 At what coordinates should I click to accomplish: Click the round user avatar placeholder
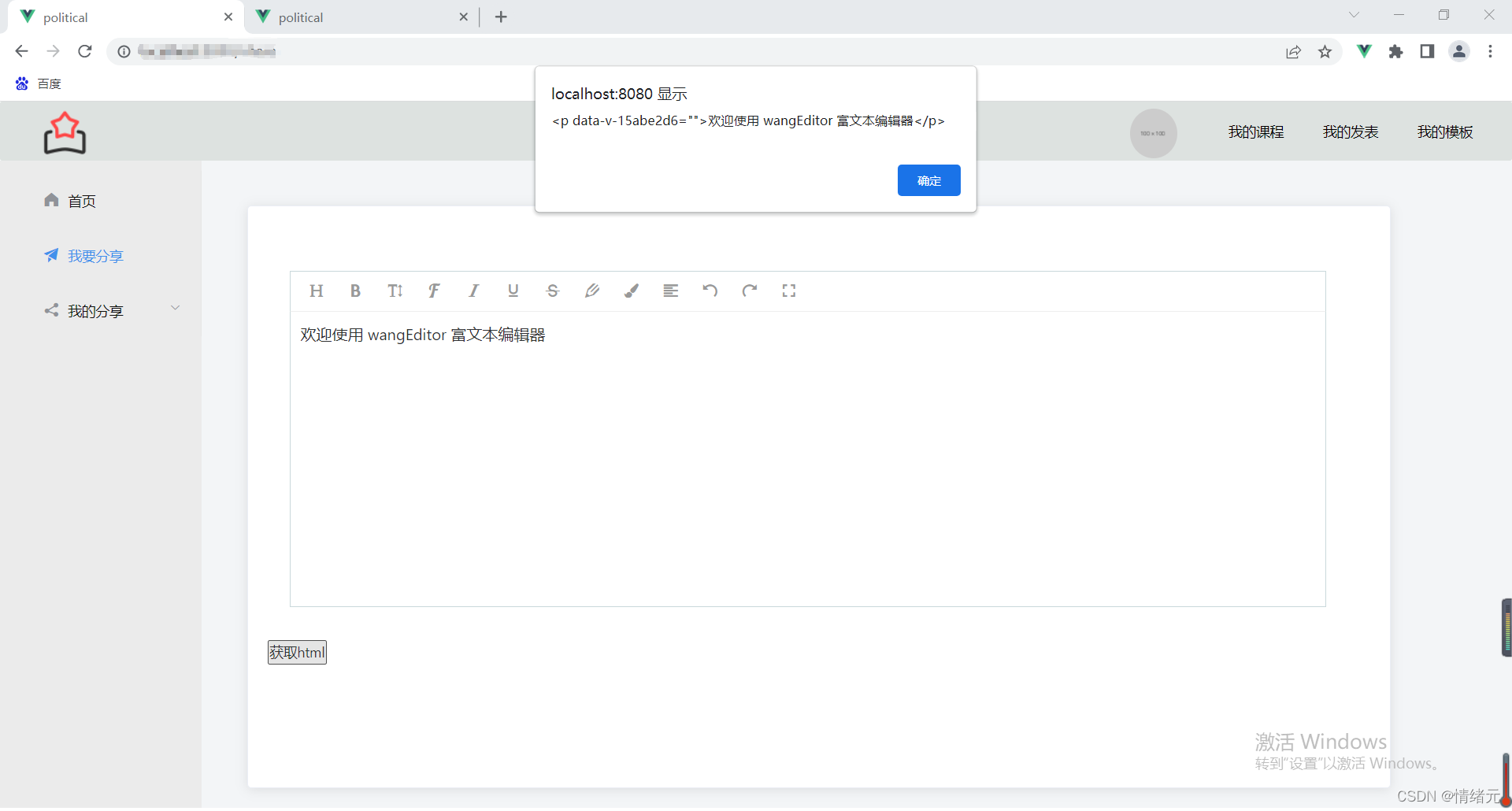coord(1154,133)
